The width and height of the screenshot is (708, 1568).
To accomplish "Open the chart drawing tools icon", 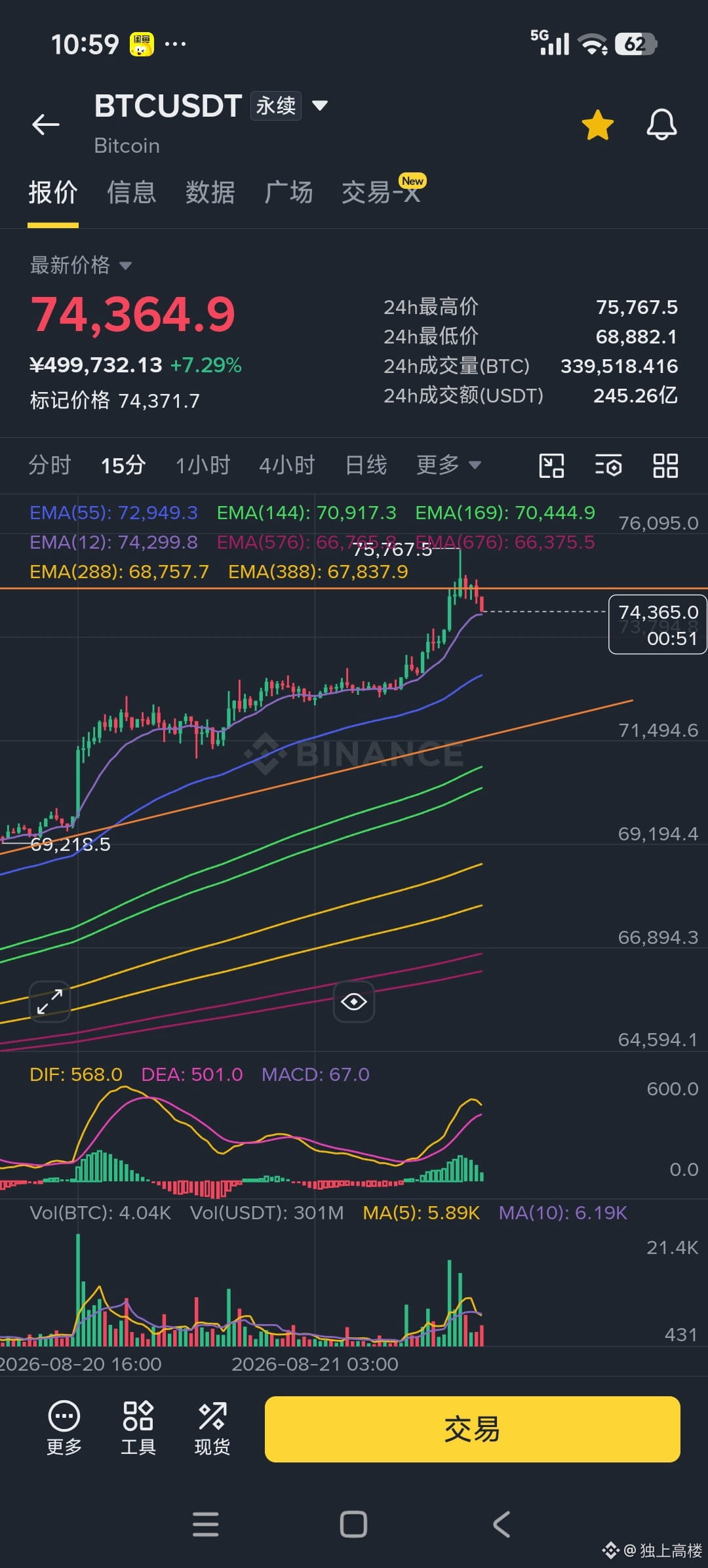I will (551, 465).
